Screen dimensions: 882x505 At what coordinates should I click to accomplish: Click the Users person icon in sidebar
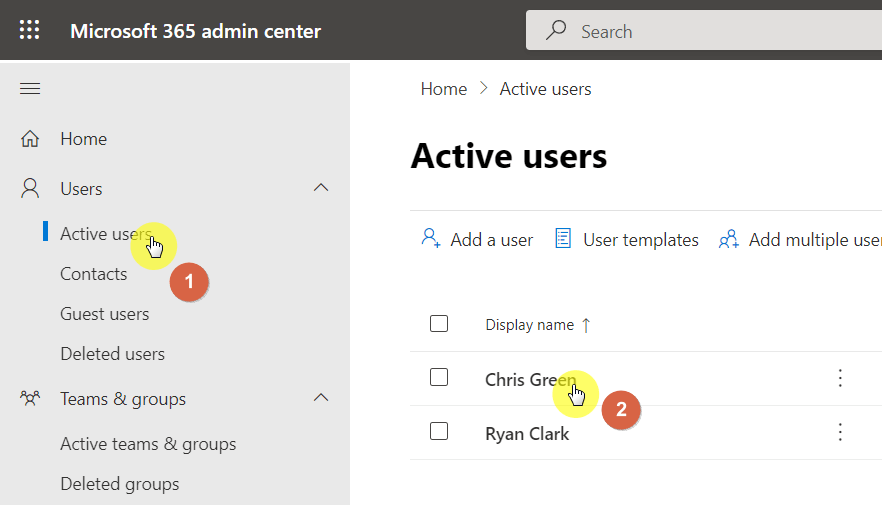point(30,188)
